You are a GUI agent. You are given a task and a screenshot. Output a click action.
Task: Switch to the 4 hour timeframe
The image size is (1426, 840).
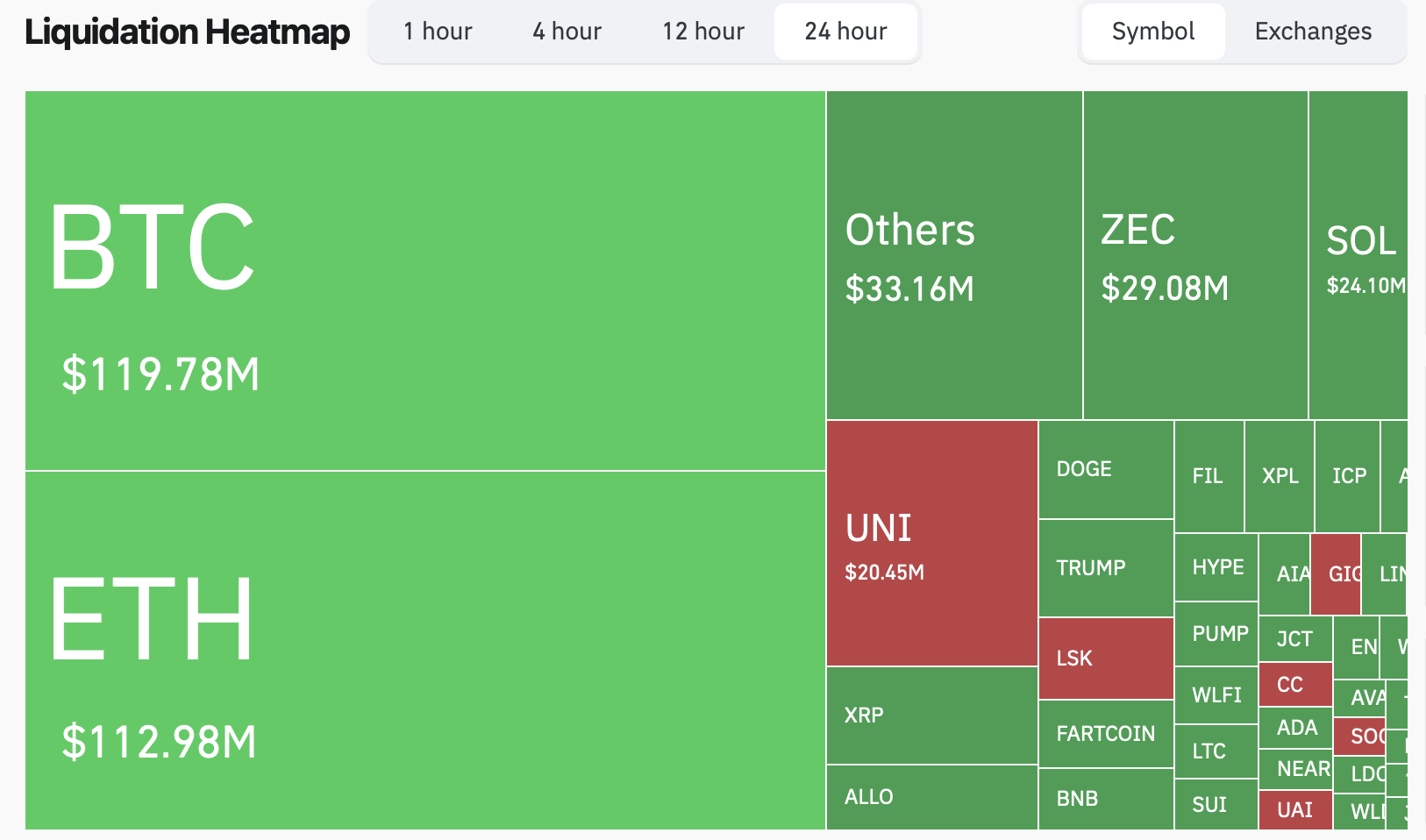point(567,32)
